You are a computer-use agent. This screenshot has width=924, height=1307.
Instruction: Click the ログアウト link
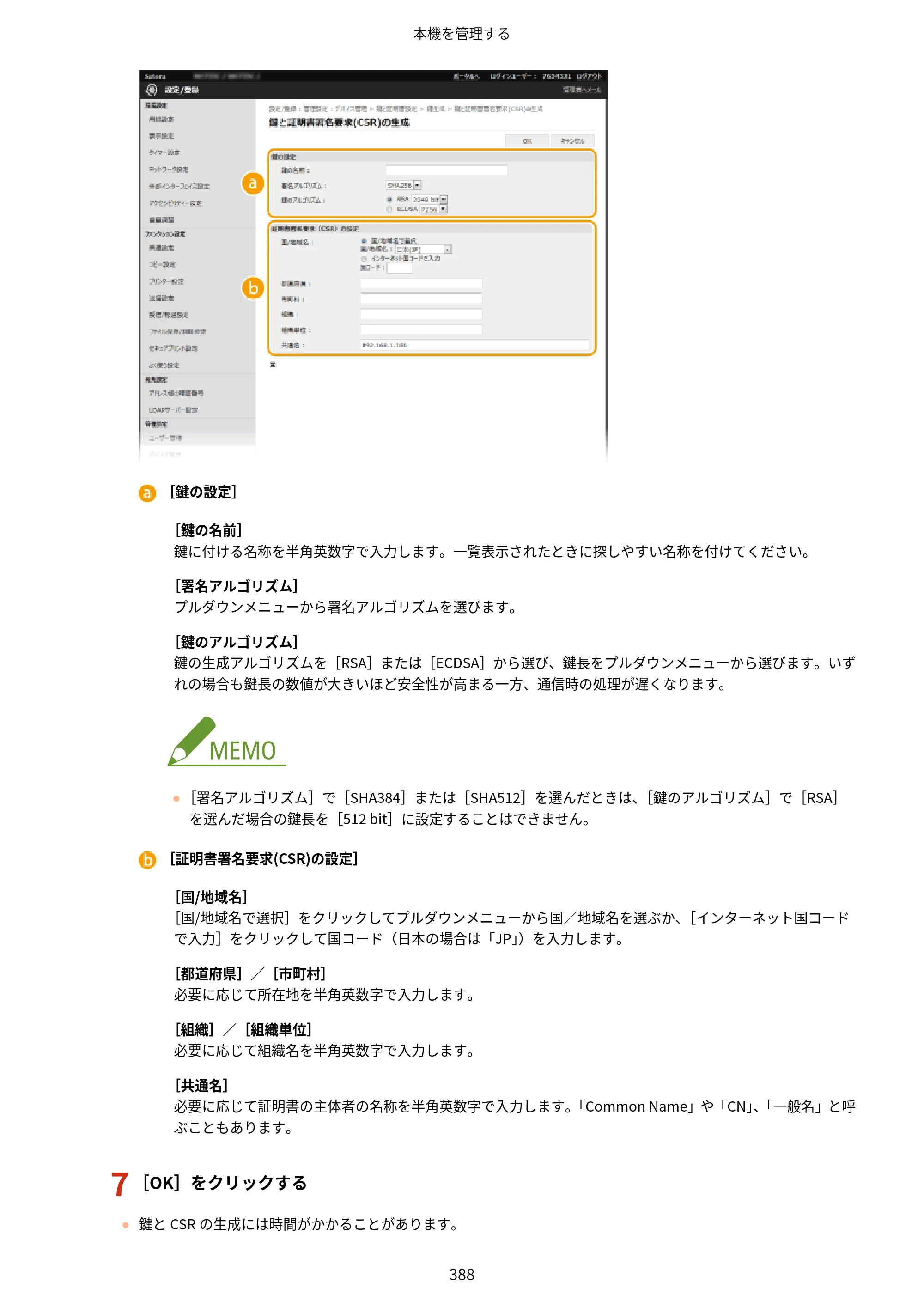(589, 76)
